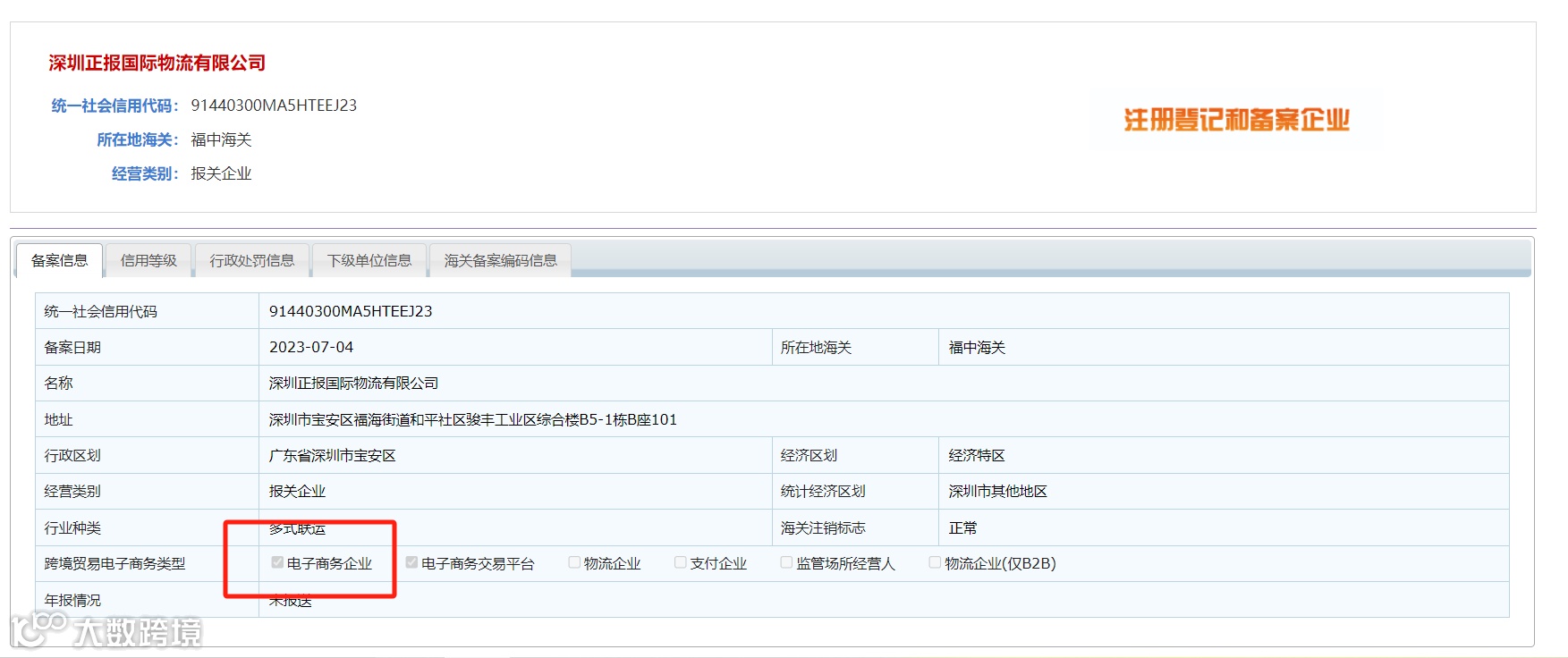
Task: Click the header 福中海关 value
Action: pyautogui.click(x=221, y=139)
